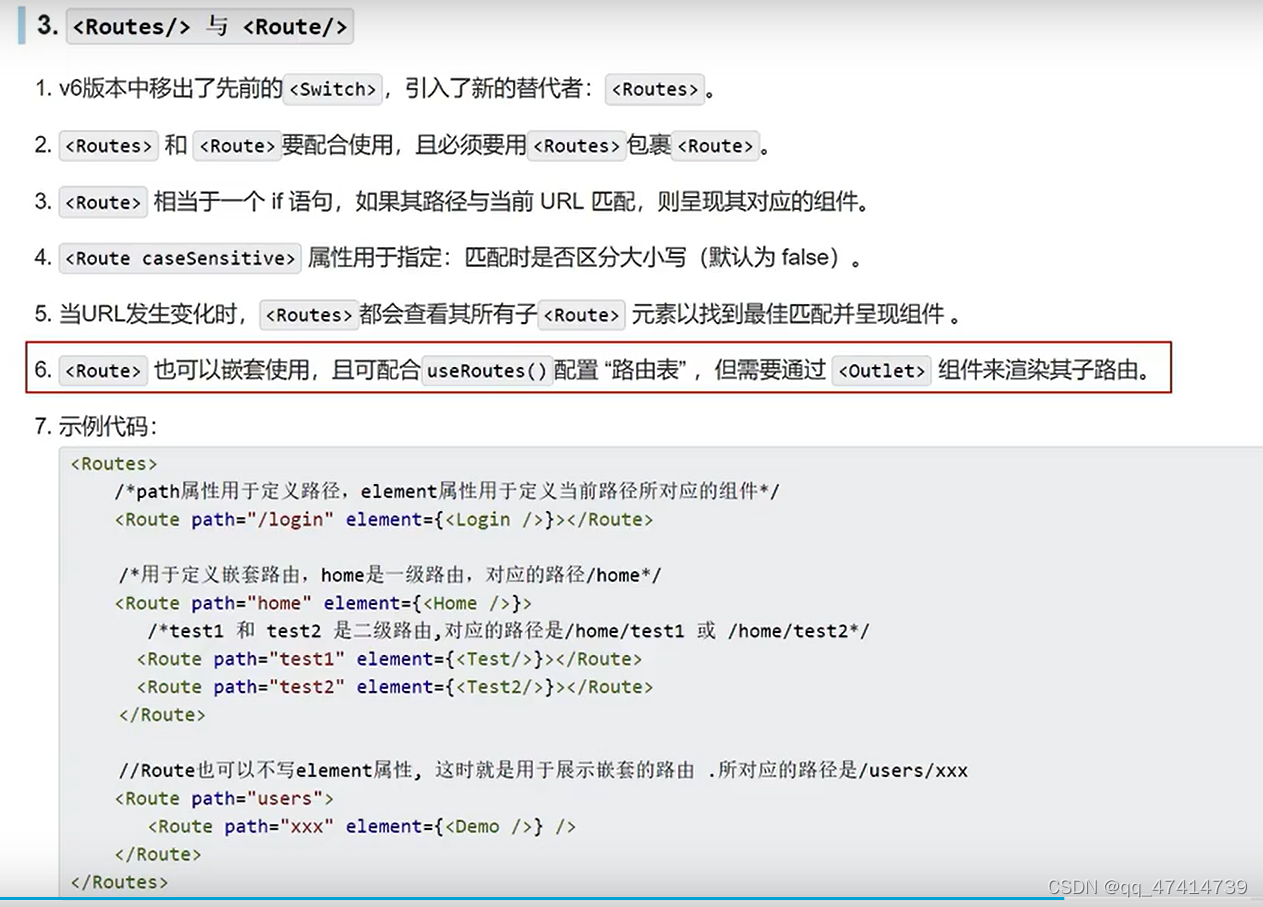Click the code line with path="users"

(x=224, y=798)
